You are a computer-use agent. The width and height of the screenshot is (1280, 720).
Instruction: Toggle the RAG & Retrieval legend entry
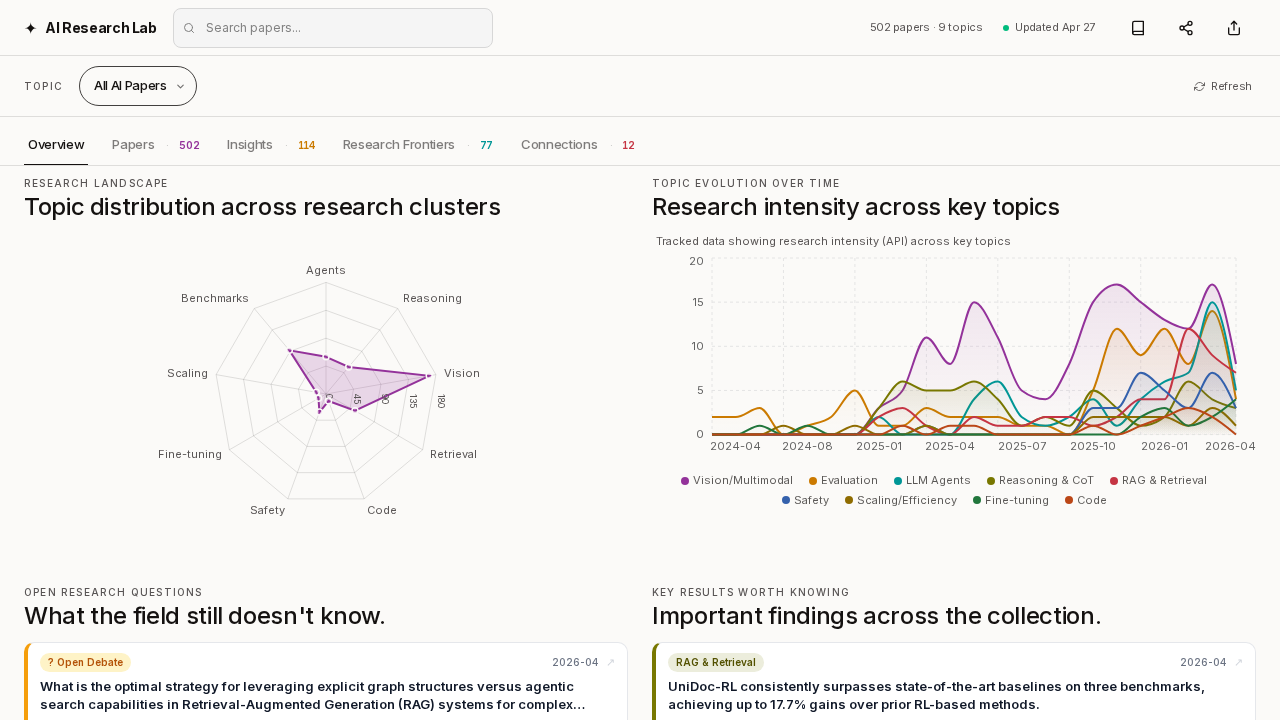[x=1158, y=480]
